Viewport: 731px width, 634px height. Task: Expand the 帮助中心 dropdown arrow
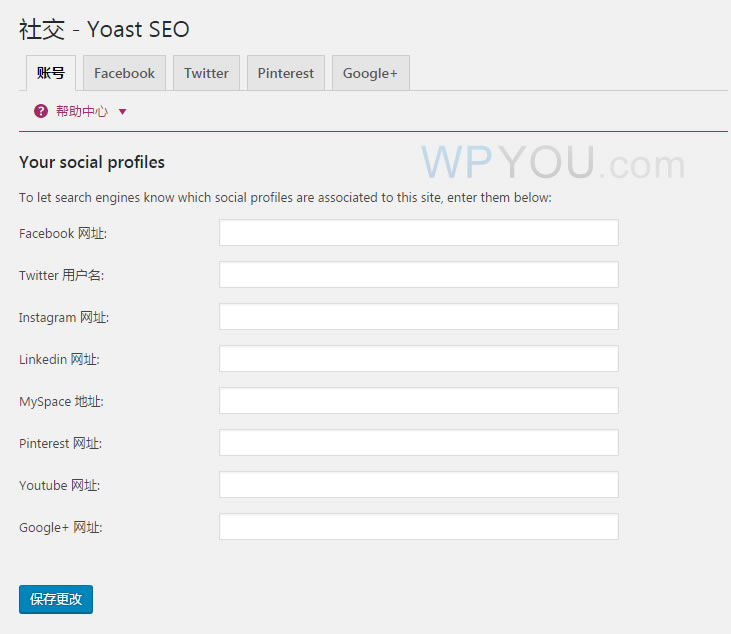[123, 112]
